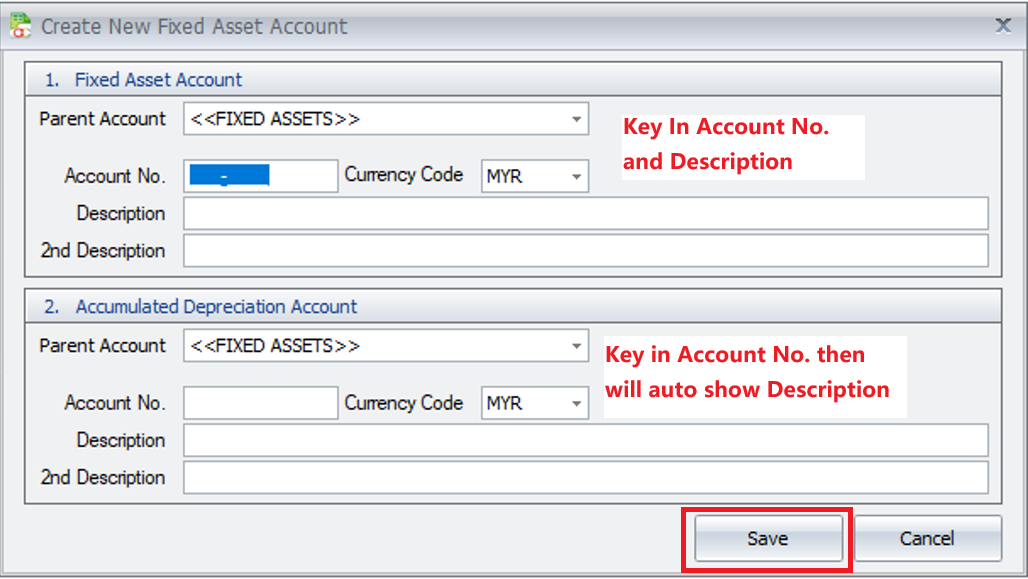This screenshot has width=1028, height=579.
Task: Focus the Accumulated Depreciation Description field
Action: [585, 440]
